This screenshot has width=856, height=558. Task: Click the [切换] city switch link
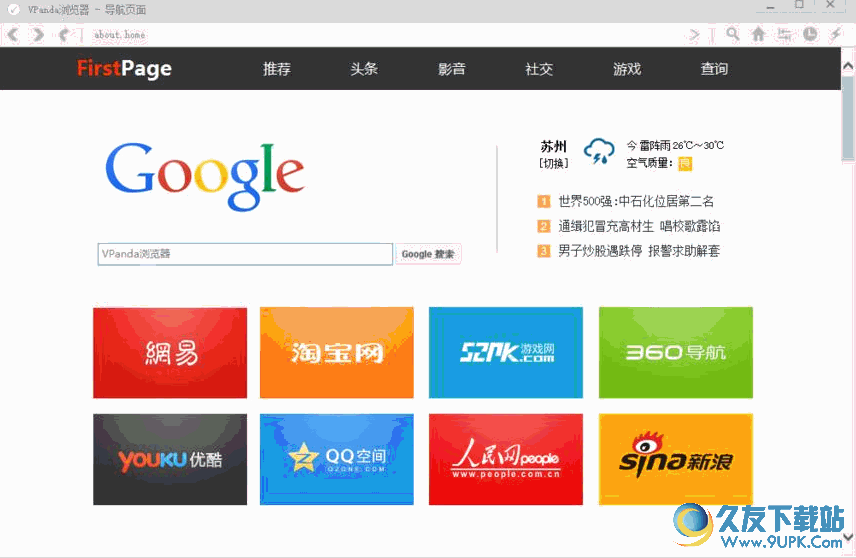point(554,163)
